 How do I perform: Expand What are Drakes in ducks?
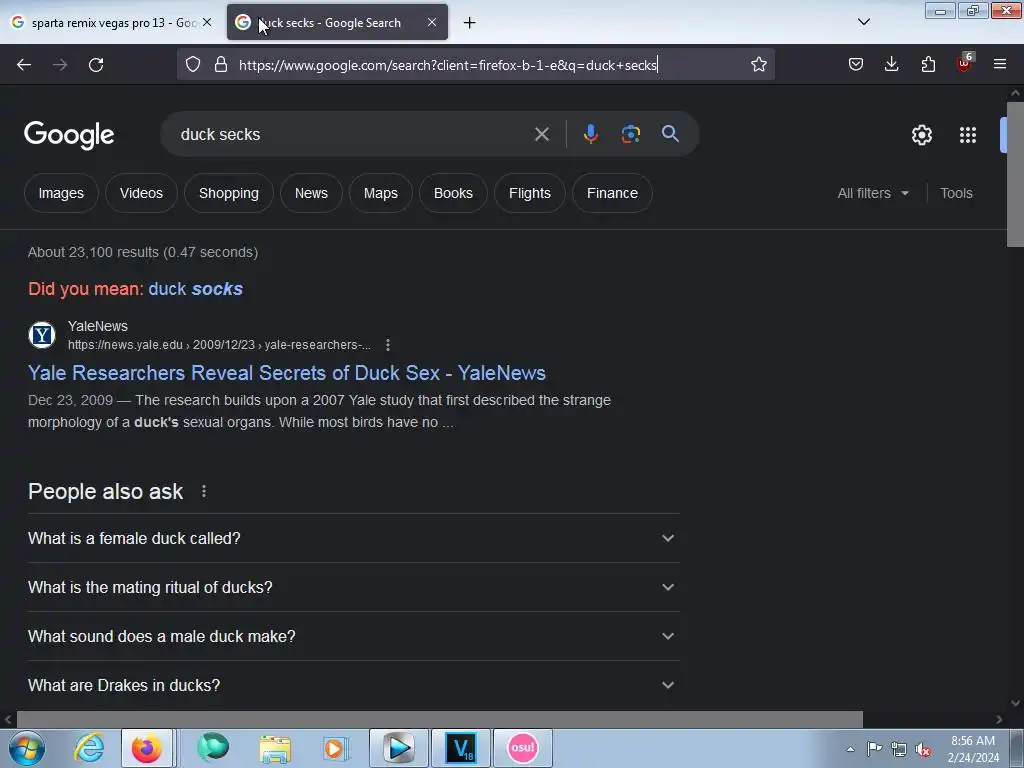[353, 685]
